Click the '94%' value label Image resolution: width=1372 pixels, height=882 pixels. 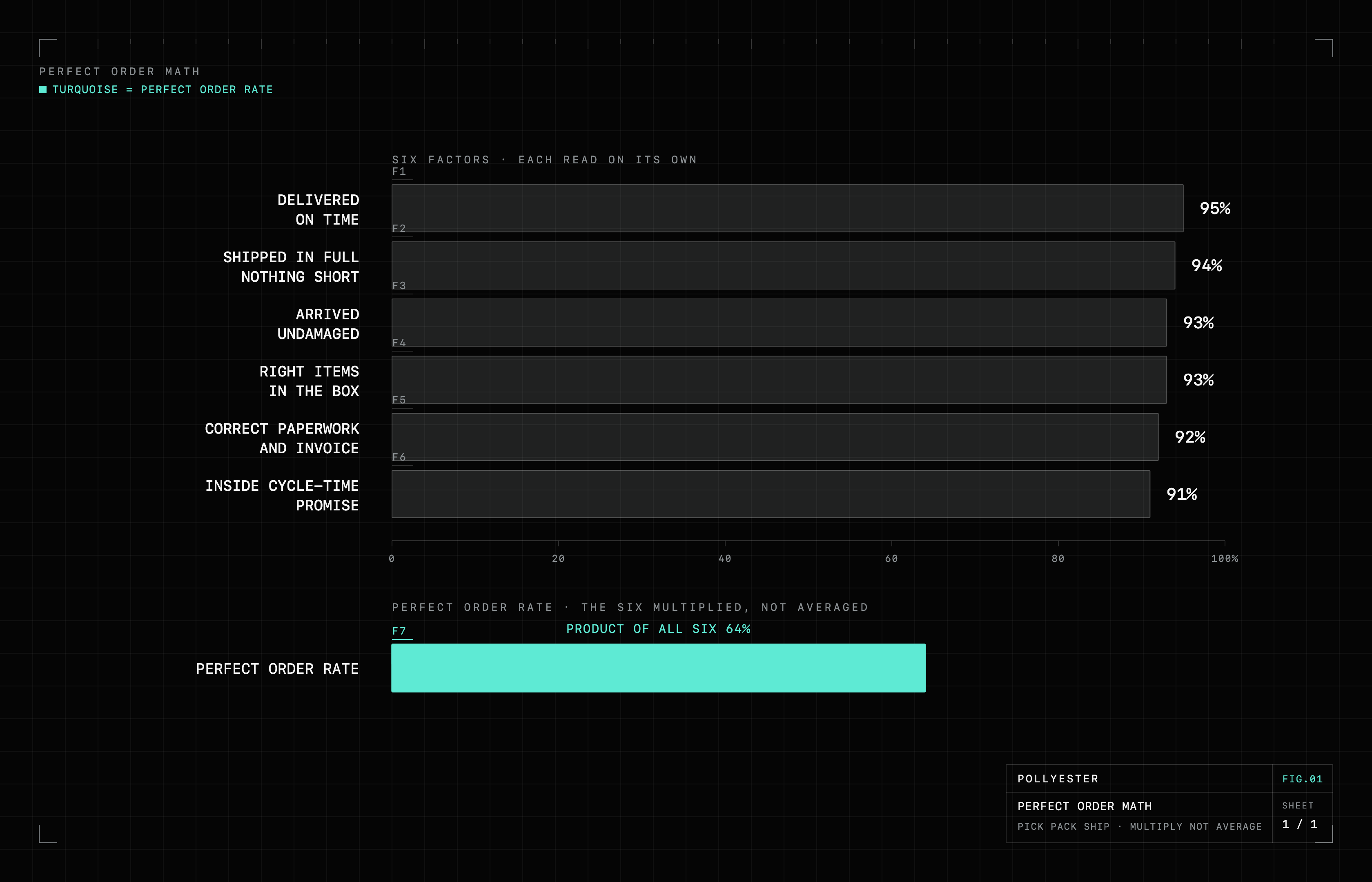(1207, 266)
